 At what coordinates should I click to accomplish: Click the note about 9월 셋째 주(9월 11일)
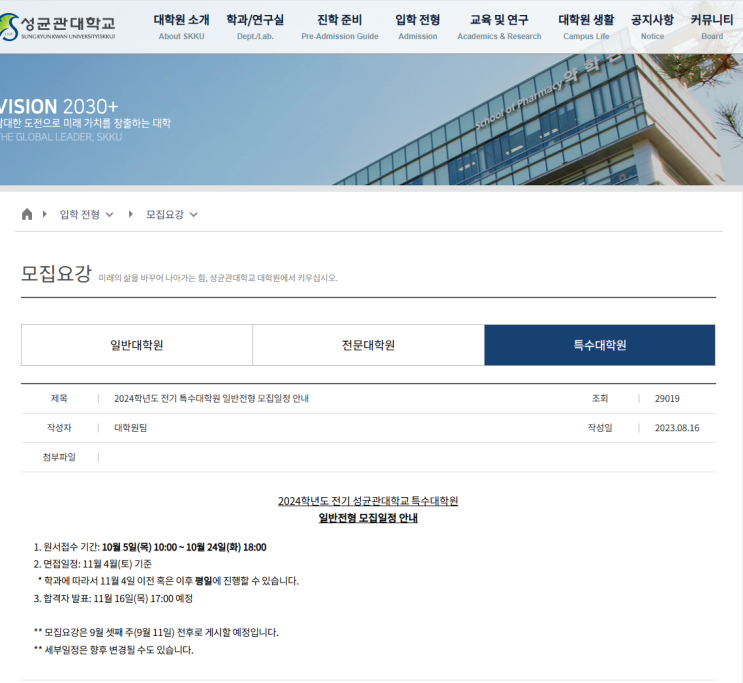click(x=156, y=633)
